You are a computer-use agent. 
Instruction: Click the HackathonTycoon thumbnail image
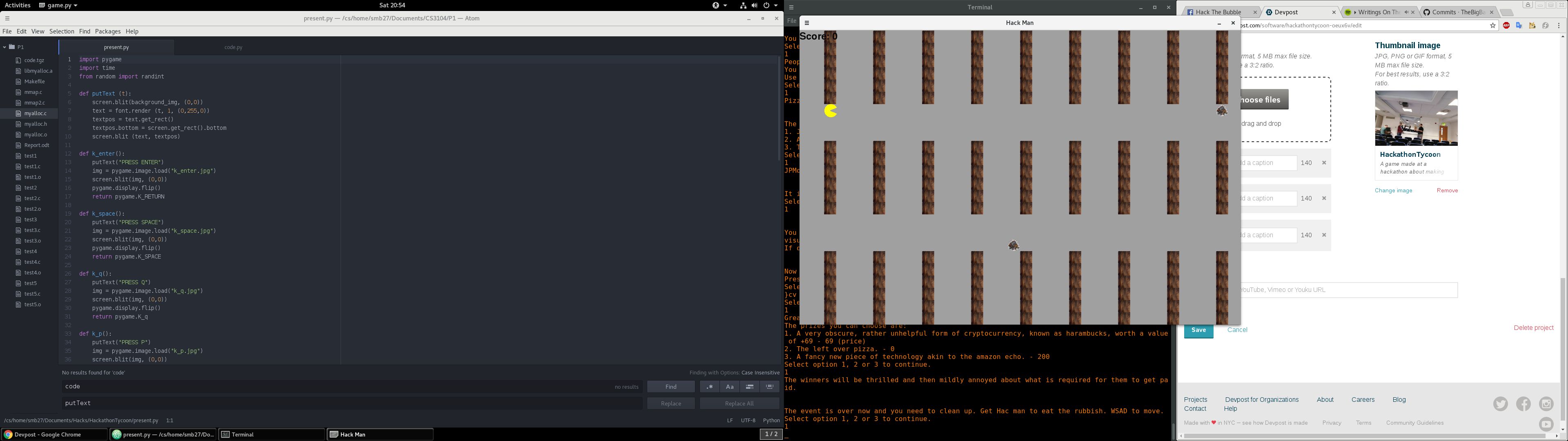1416,118
